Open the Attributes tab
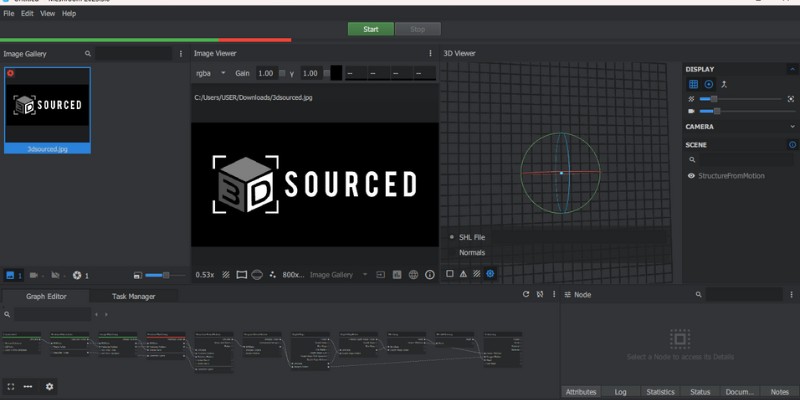This screenshot has height=400, width=800. point(581,392)
